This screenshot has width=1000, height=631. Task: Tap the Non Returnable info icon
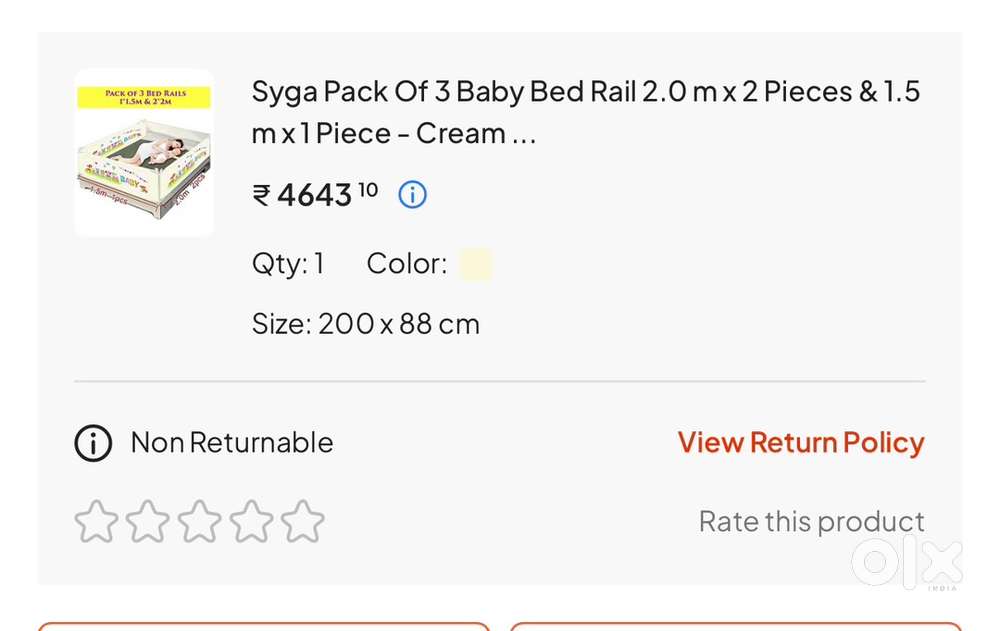pos(93,442)
